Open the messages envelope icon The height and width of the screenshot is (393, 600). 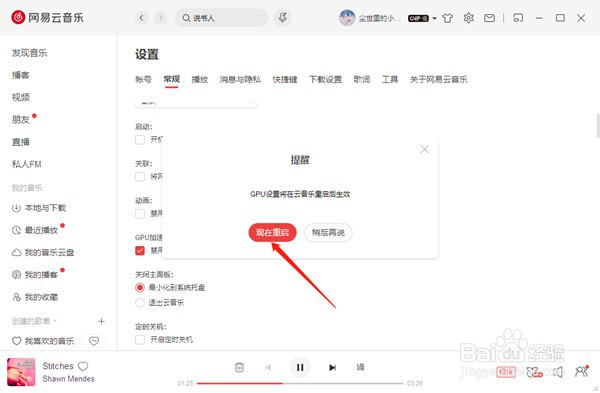pyautogui.click(x=489, y=18)
